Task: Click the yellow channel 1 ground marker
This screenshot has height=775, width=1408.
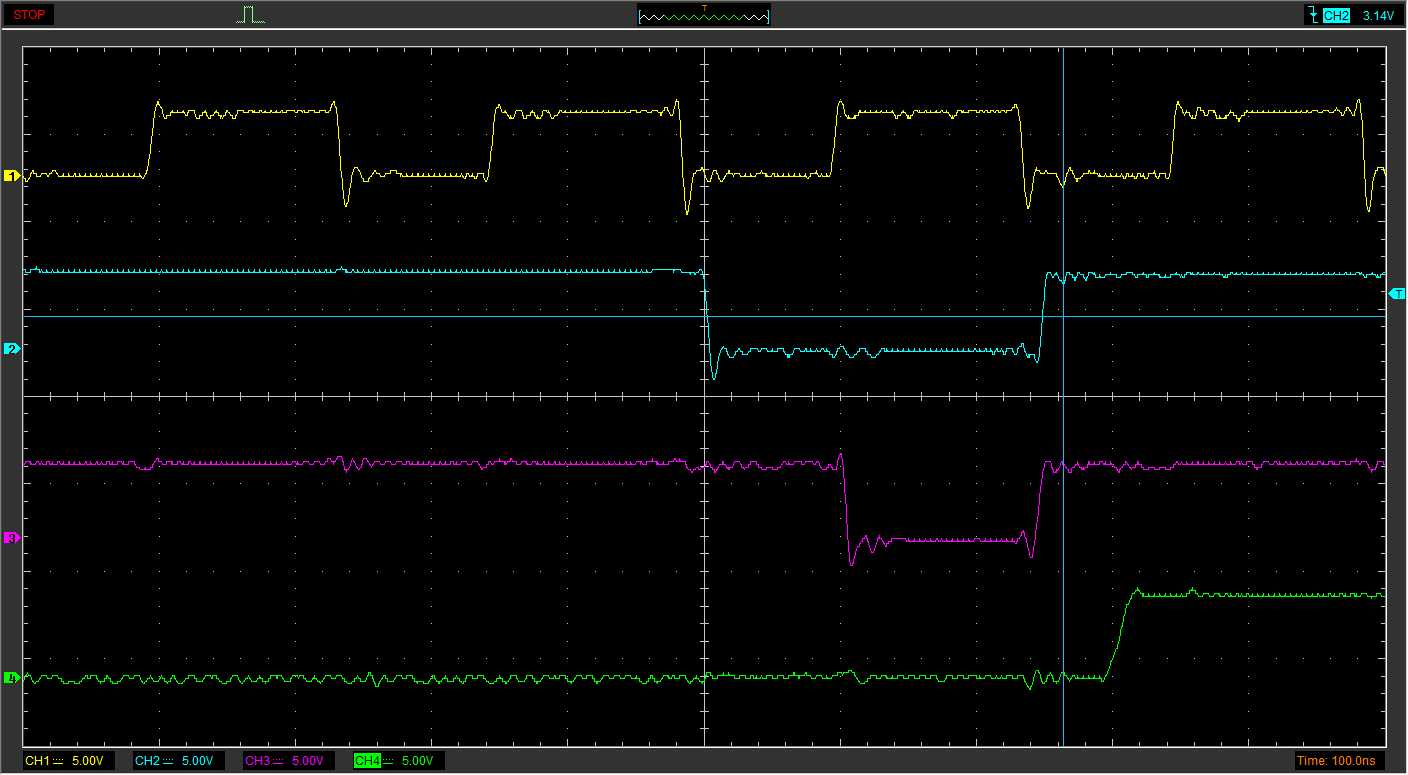Action: (x=12, y=176)
